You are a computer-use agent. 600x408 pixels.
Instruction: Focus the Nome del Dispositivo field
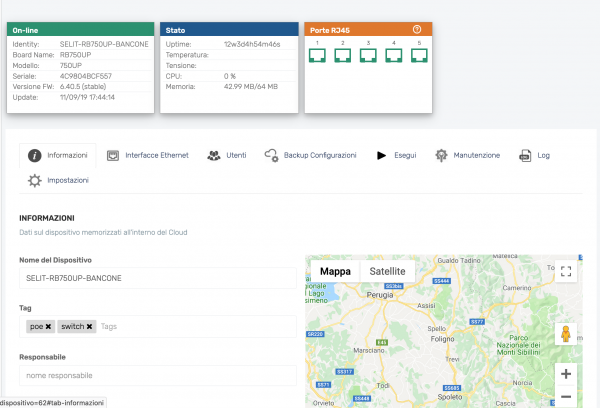(158, 278)
